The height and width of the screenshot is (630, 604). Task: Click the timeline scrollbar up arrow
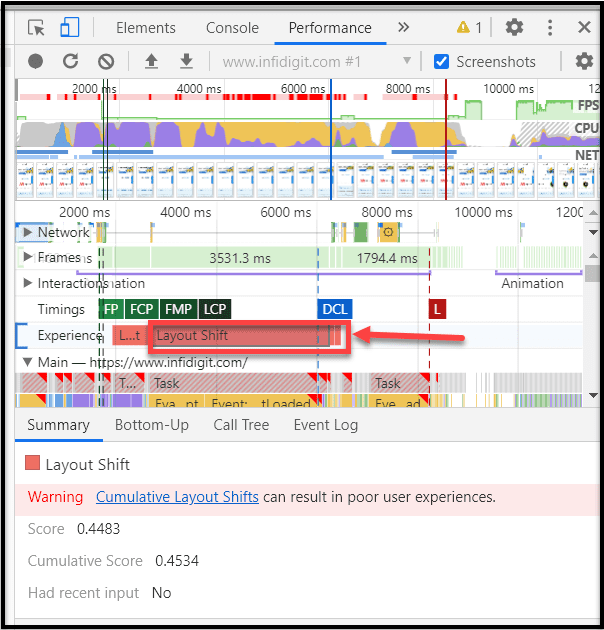click(x=593, y=212)
